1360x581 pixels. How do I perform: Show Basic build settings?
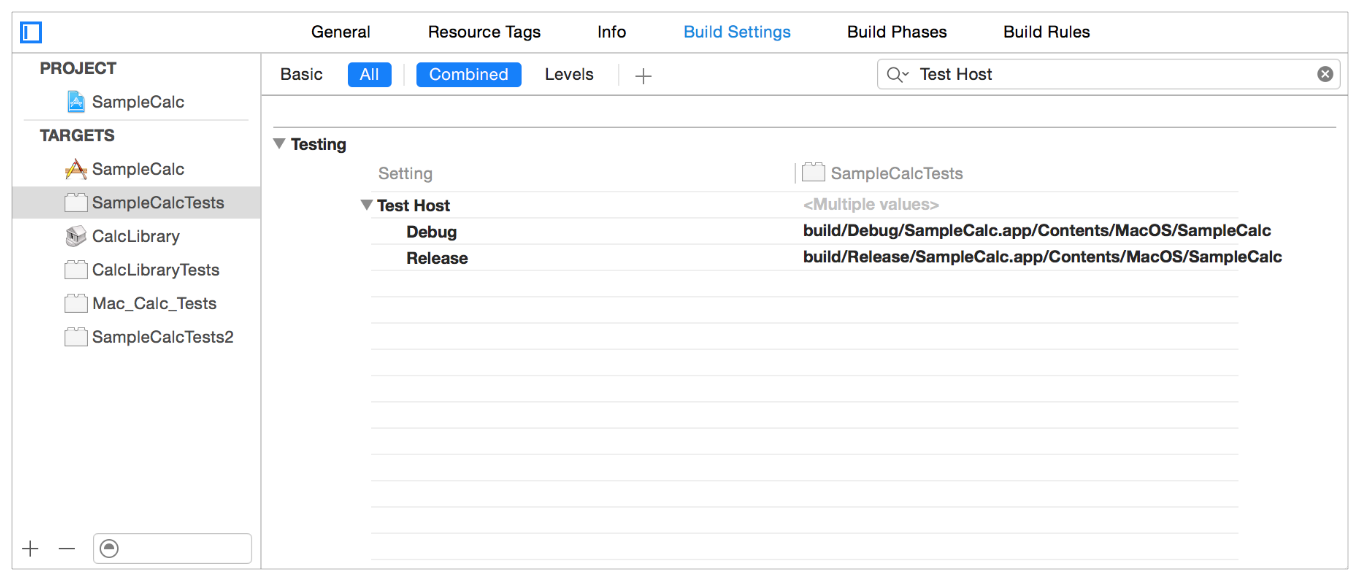click(301, 74)
